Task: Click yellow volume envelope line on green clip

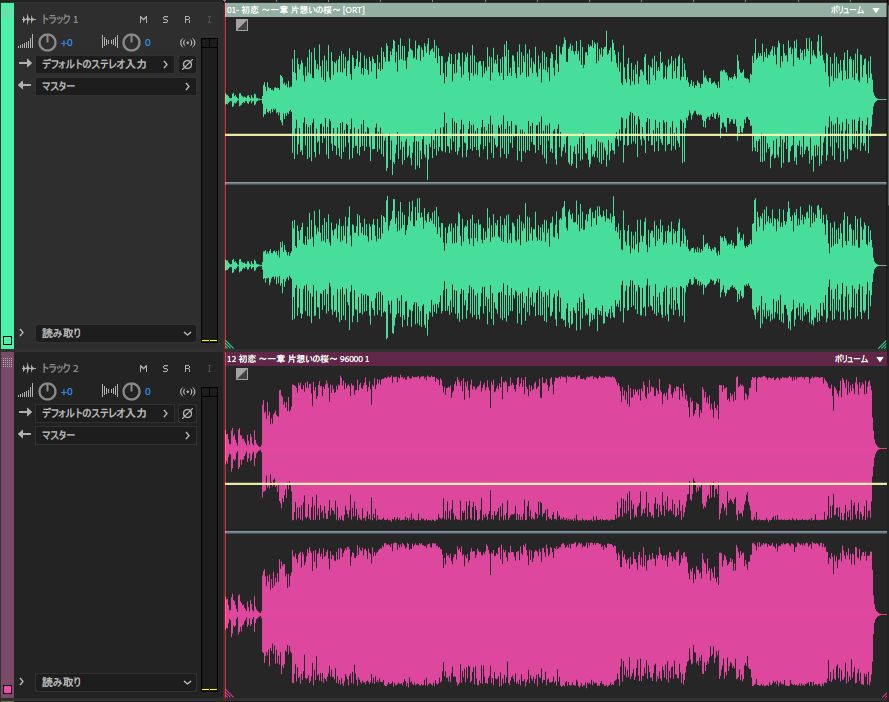Action: [x=556, y=135]
